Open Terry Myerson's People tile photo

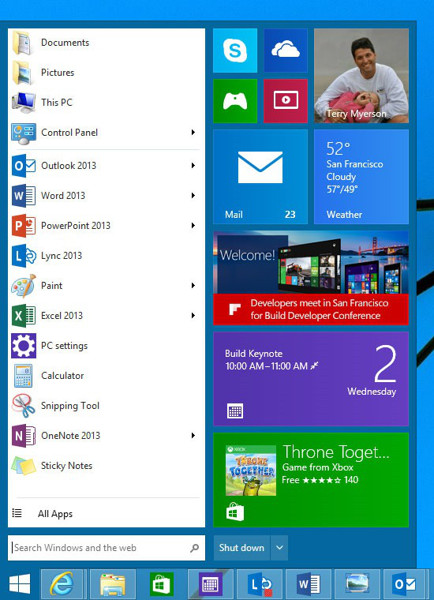point(361,76)
